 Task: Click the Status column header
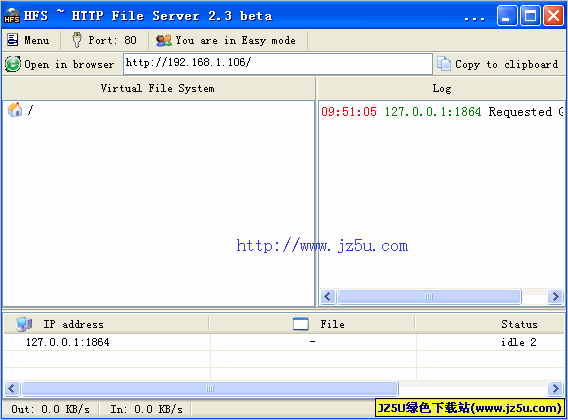[x=491, y=324]
